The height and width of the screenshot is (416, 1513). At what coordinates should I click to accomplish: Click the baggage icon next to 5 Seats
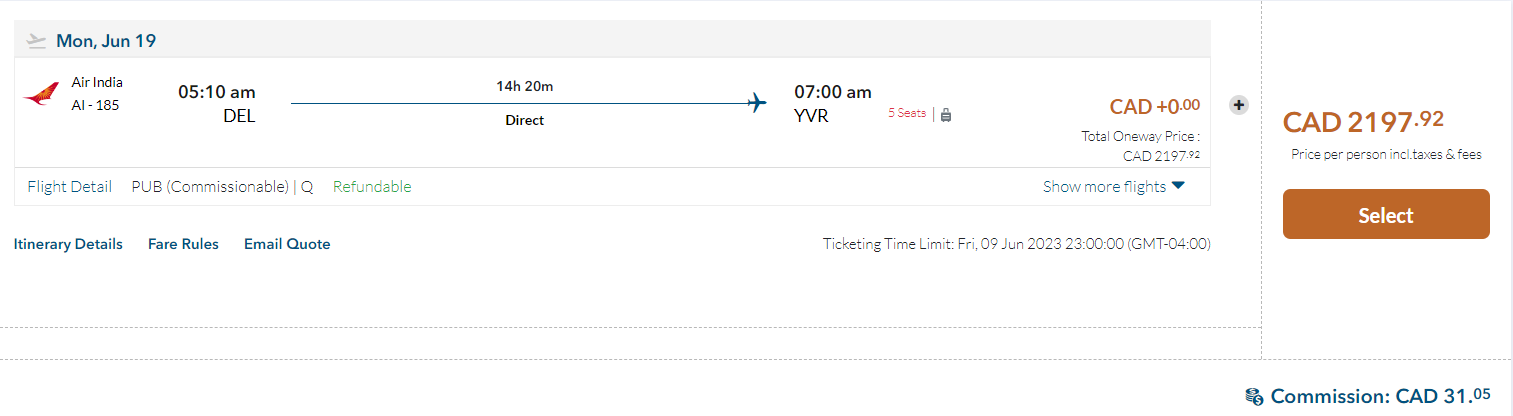[946, 114]
